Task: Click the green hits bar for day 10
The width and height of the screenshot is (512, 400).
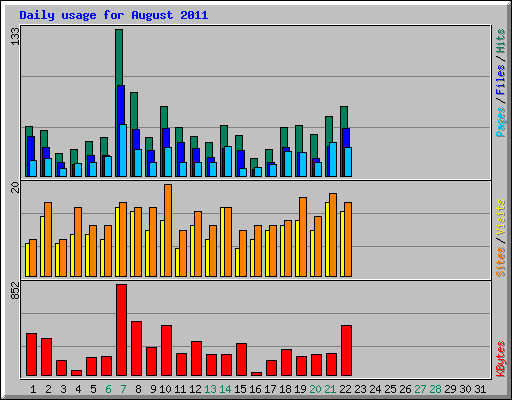Action: pyautogui.click(x=164, y=117)
